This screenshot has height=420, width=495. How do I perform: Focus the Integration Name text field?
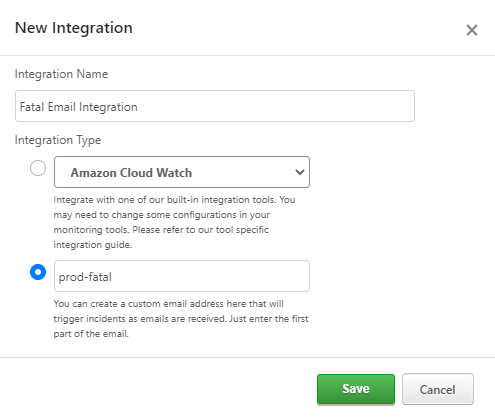point(215,106)
